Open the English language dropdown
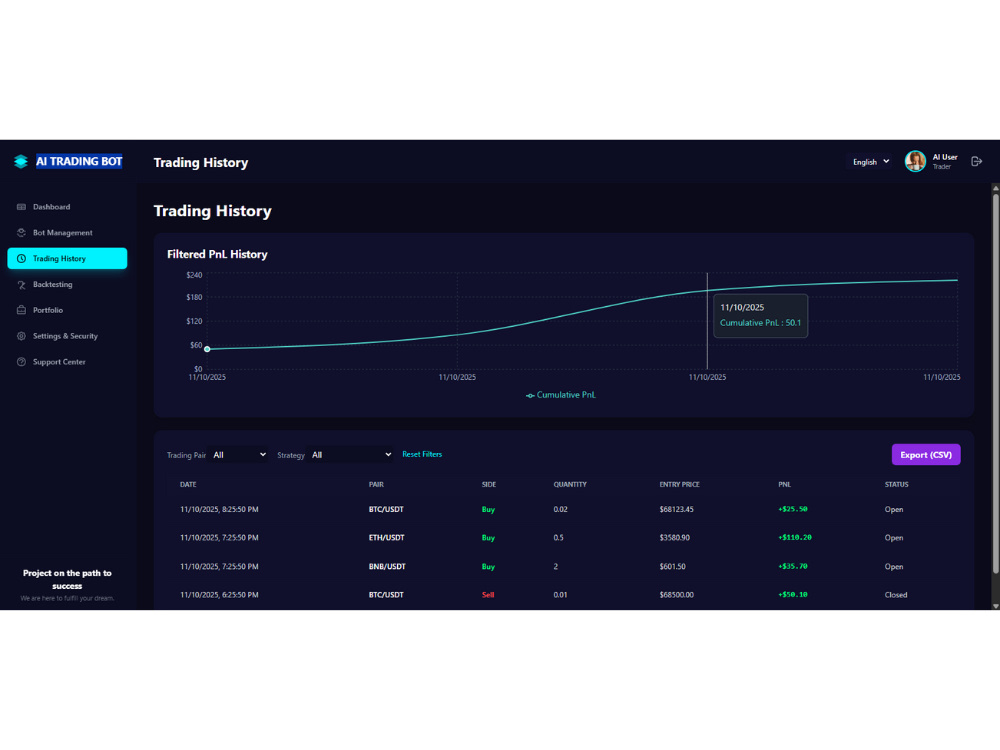Image resolution: width=1000 pixels, height=750 pixels. coord(871,162)
